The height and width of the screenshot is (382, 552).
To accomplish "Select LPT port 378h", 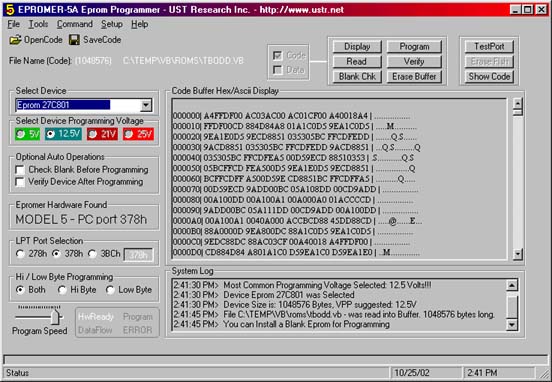I will pos(56,254).
